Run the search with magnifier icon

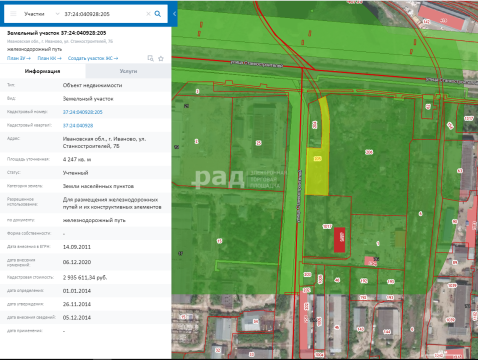(158, 14)
